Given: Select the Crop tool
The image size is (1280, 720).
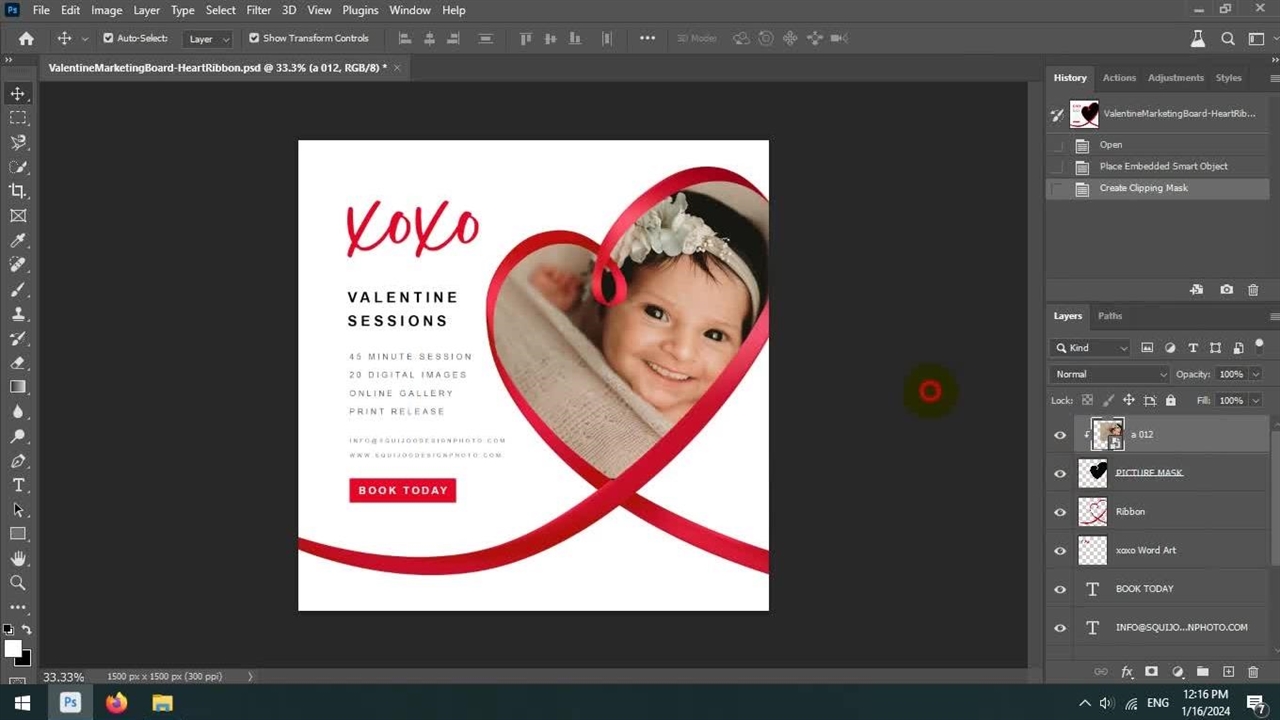Looking at the screenshot, I should coord(18,191).
